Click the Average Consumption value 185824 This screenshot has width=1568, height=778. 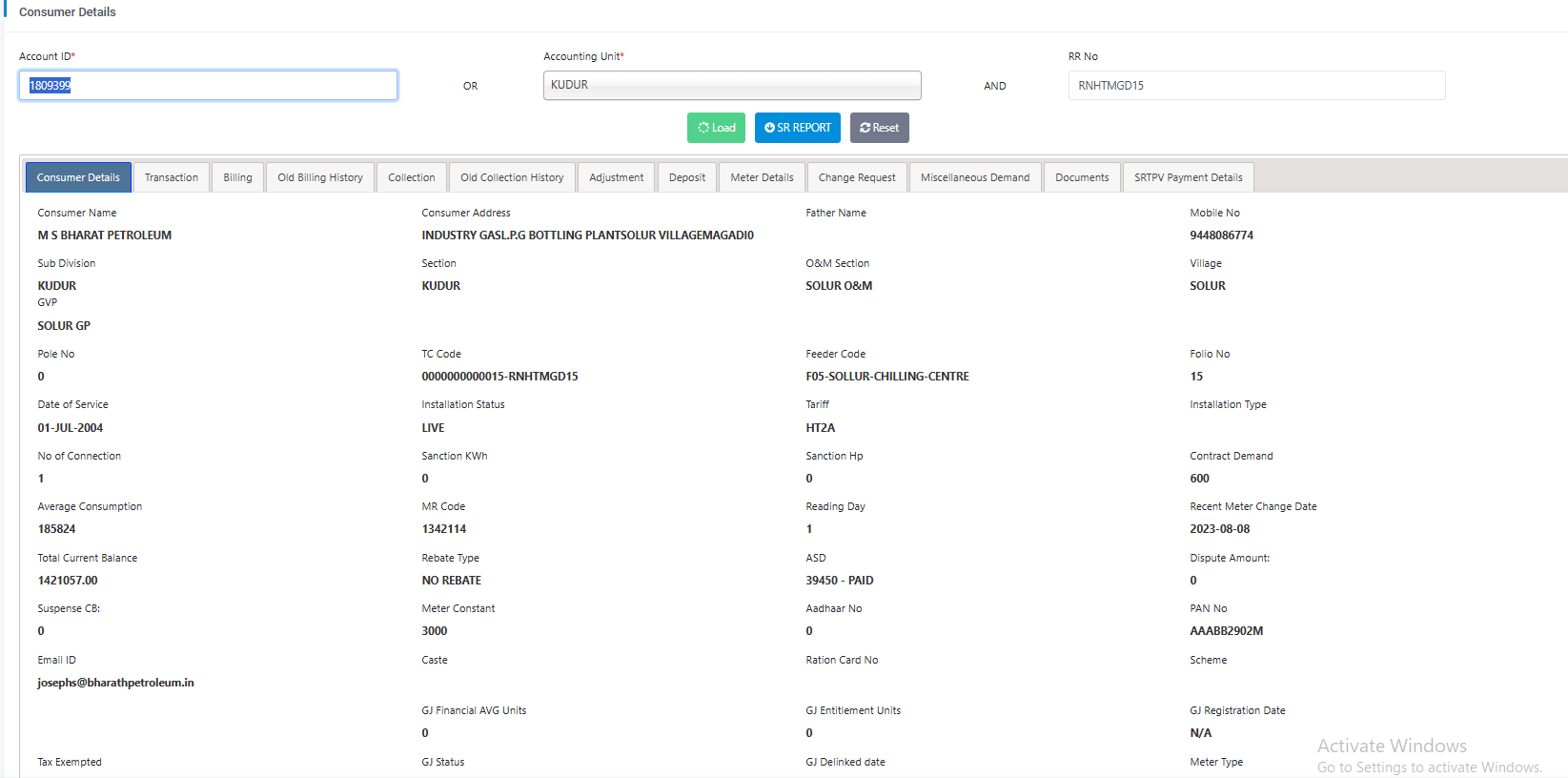56,529
